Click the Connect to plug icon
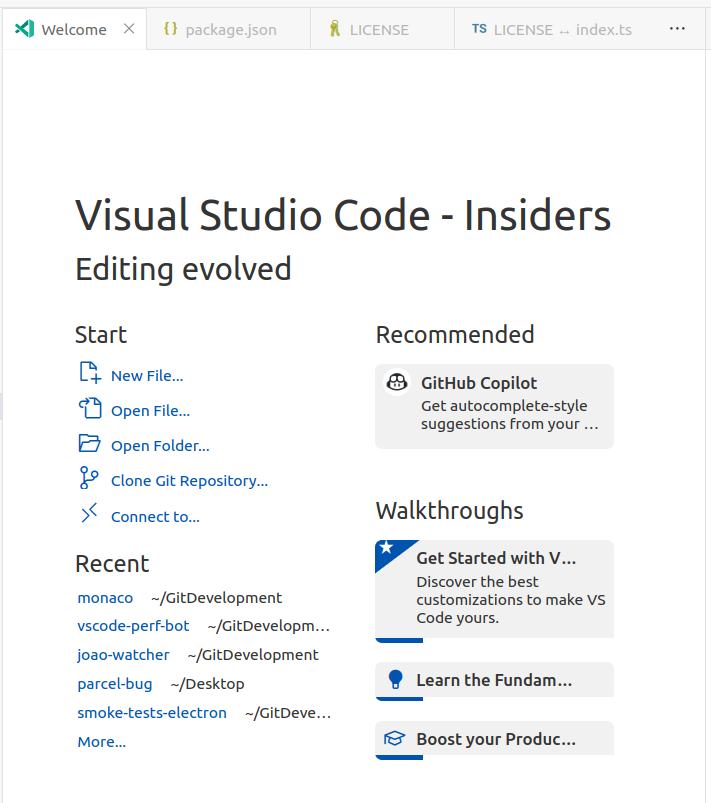 [x=88, y=512]
